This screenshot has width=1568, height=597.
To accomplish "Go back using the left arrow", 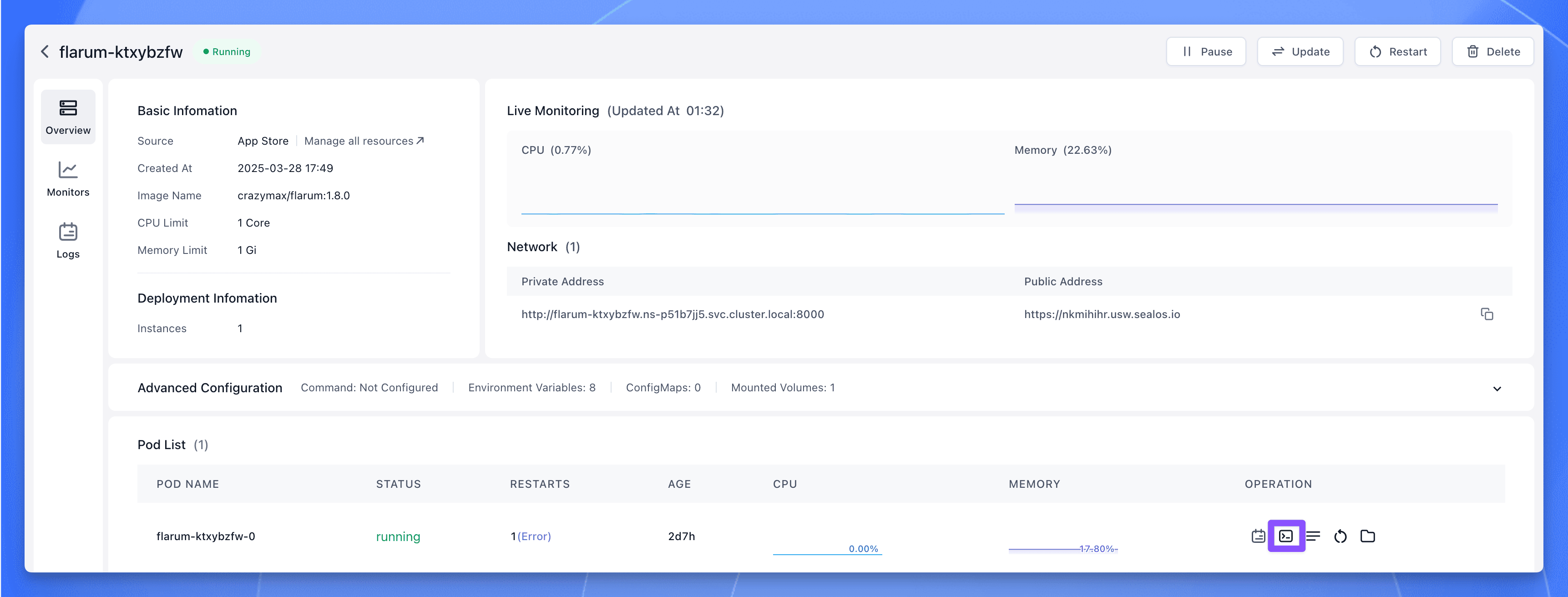I will point(45,52).
